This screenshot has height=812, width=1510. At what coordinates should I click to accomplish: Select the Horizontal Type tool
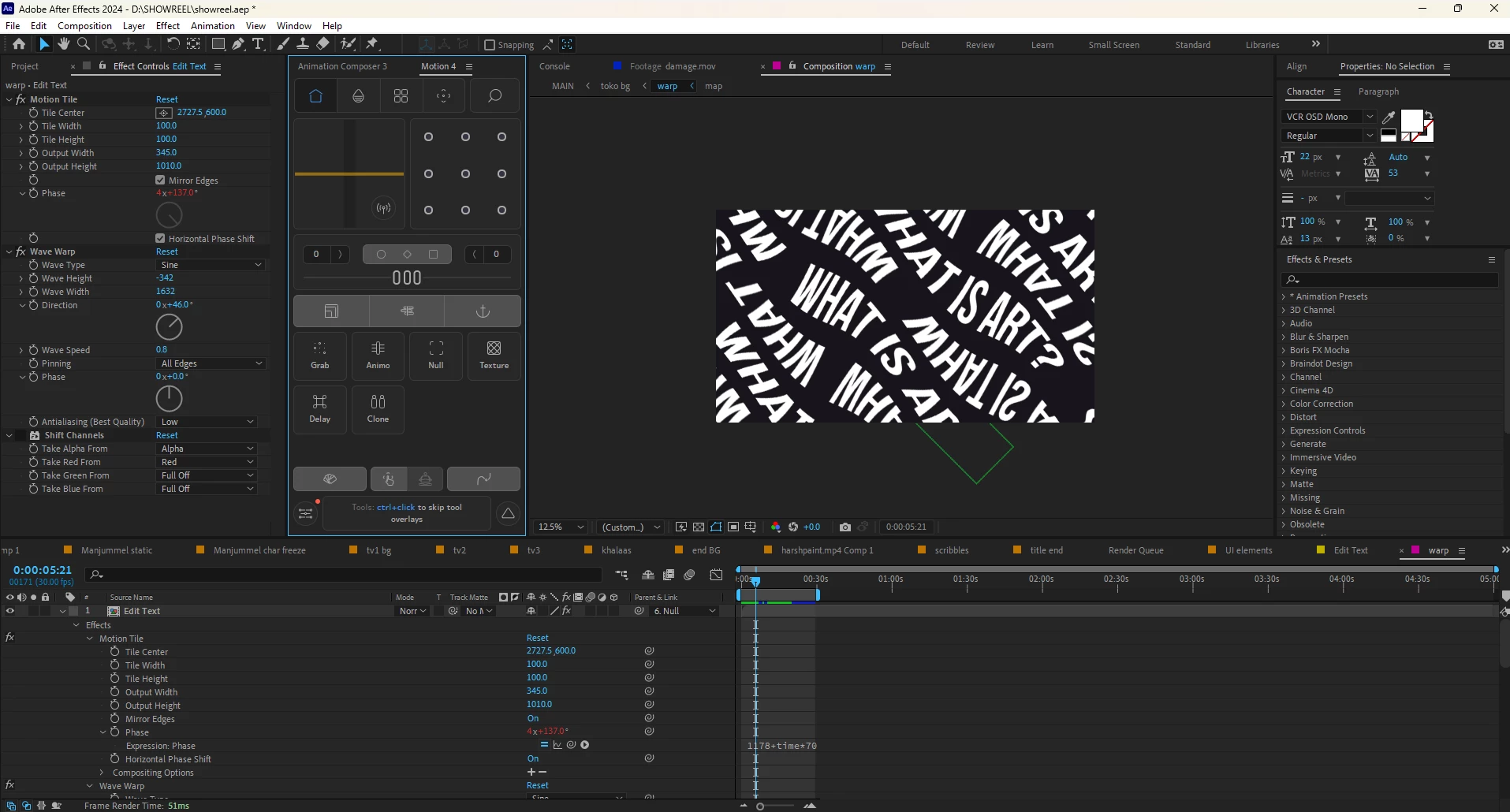[258, 44]
